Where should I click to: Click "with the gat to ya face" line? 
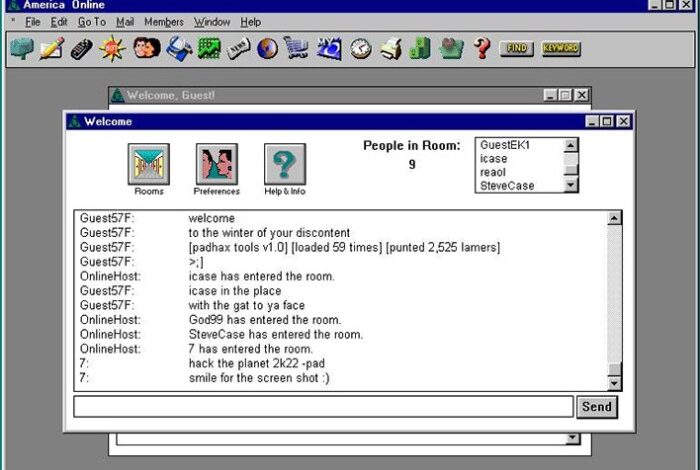[x=246, y=305]
